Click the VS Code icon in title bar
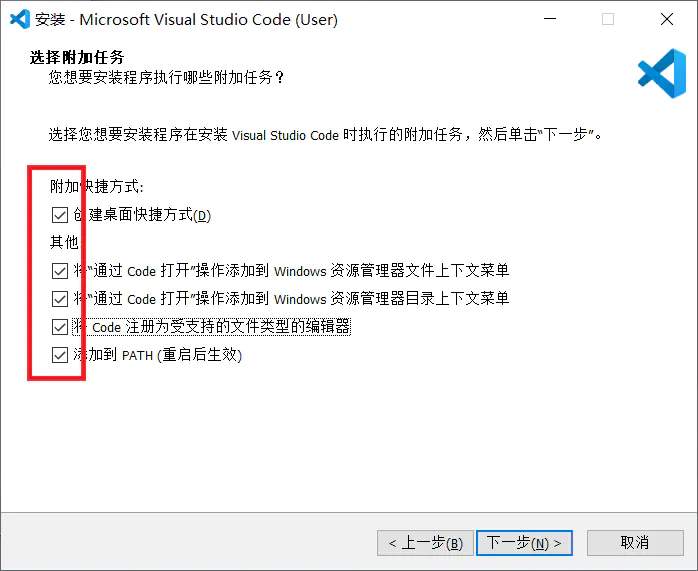698x571 pixels. pos(20,19)
